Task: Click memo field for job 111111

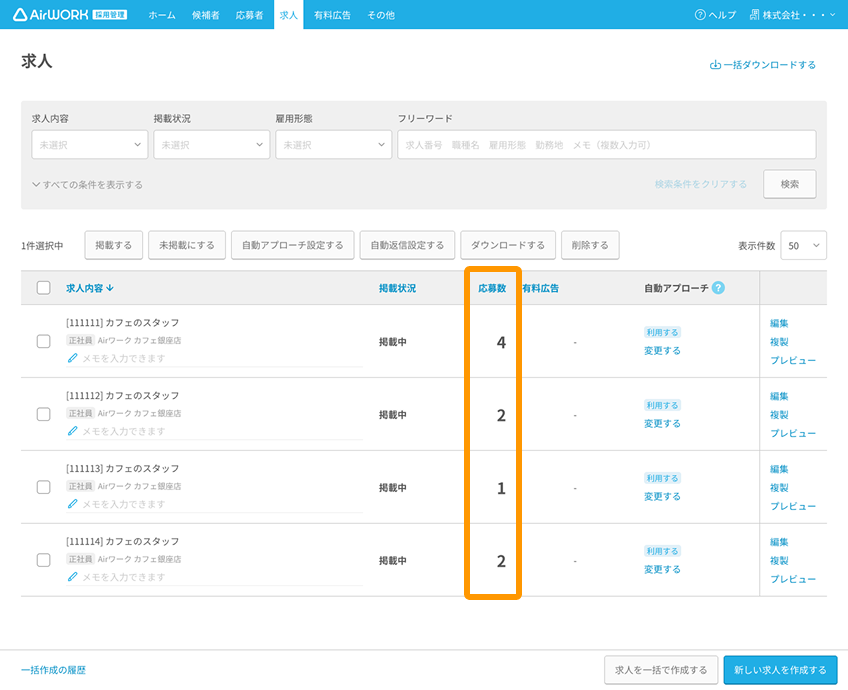Action: coord(214,358)
